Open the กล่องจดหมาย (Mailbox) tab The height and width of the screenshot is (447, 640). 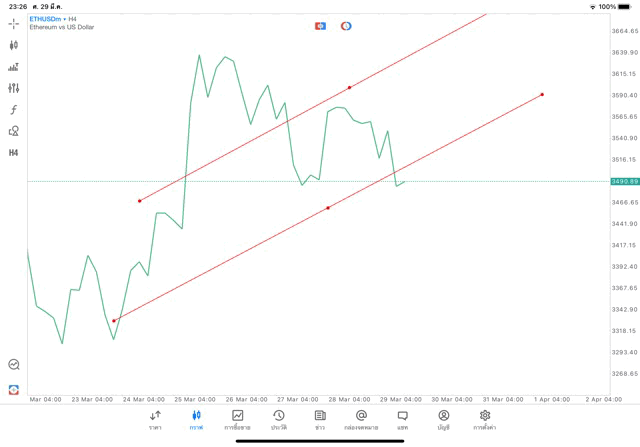361,420
